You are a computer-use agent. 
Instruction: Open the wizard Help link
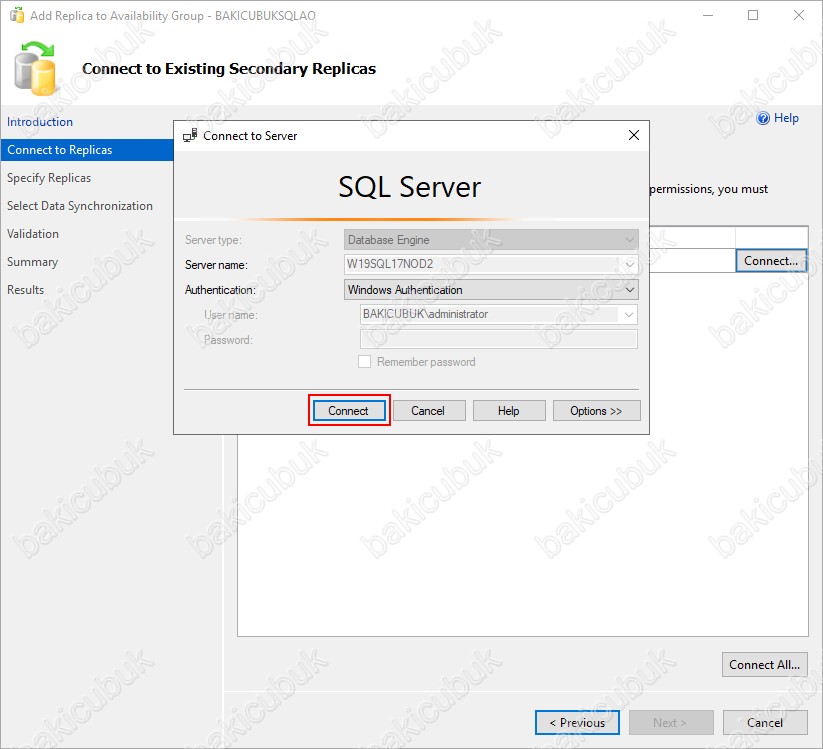786,118
